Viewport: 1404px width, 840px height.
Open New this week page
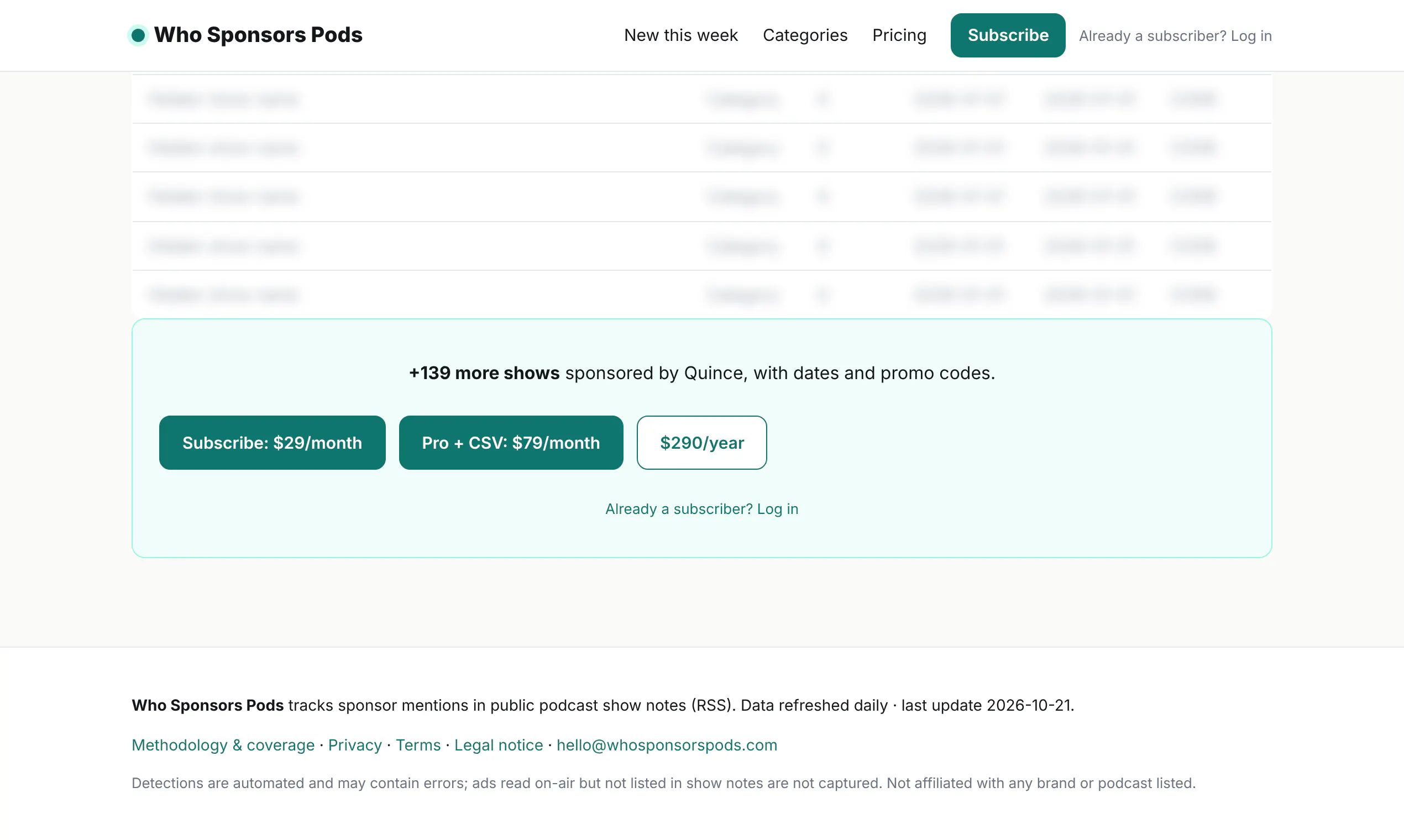coord(681,35)
